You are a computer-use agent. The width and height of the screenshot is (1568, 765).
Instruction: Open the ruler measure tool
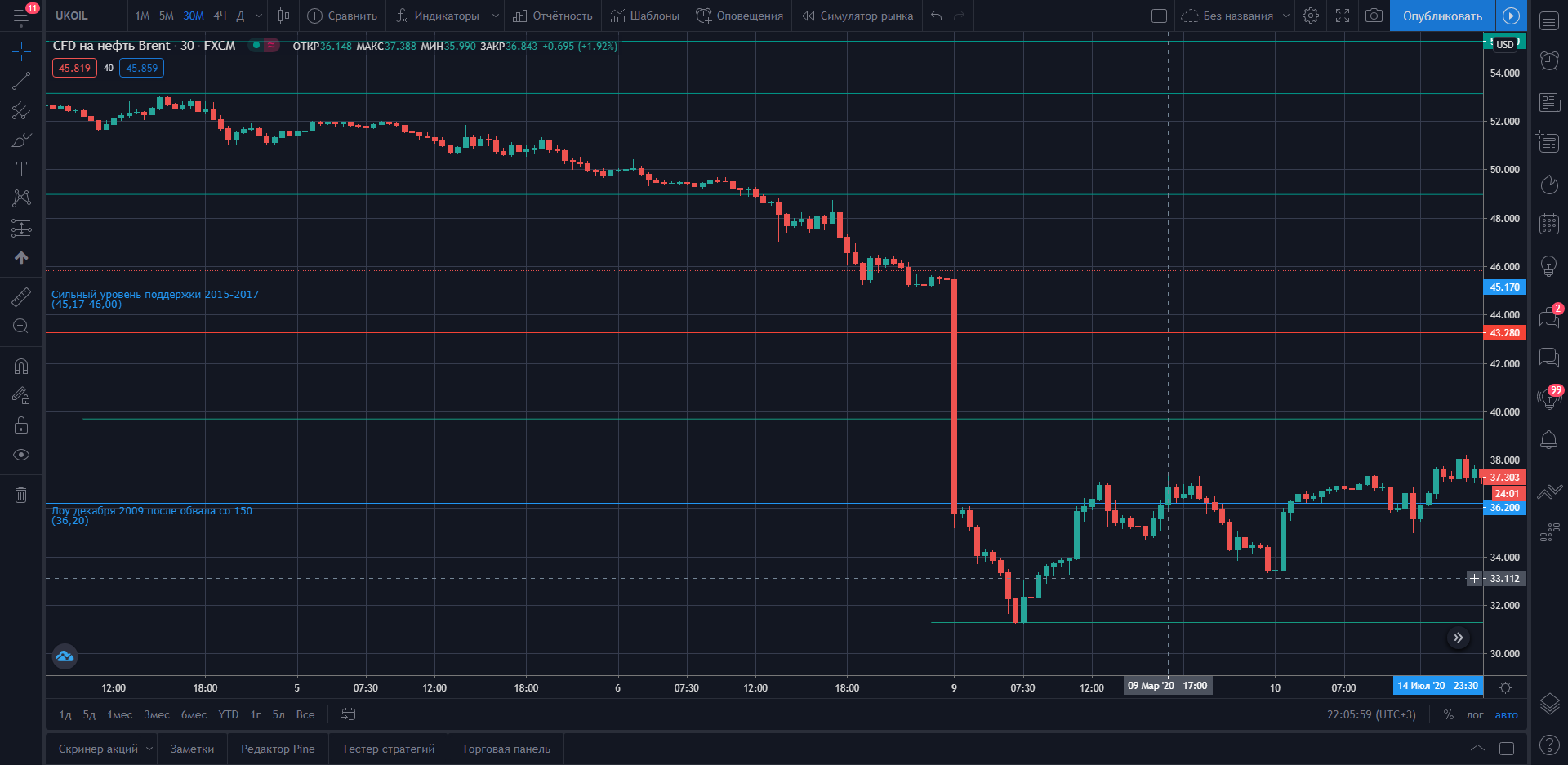tap(21, 297)
